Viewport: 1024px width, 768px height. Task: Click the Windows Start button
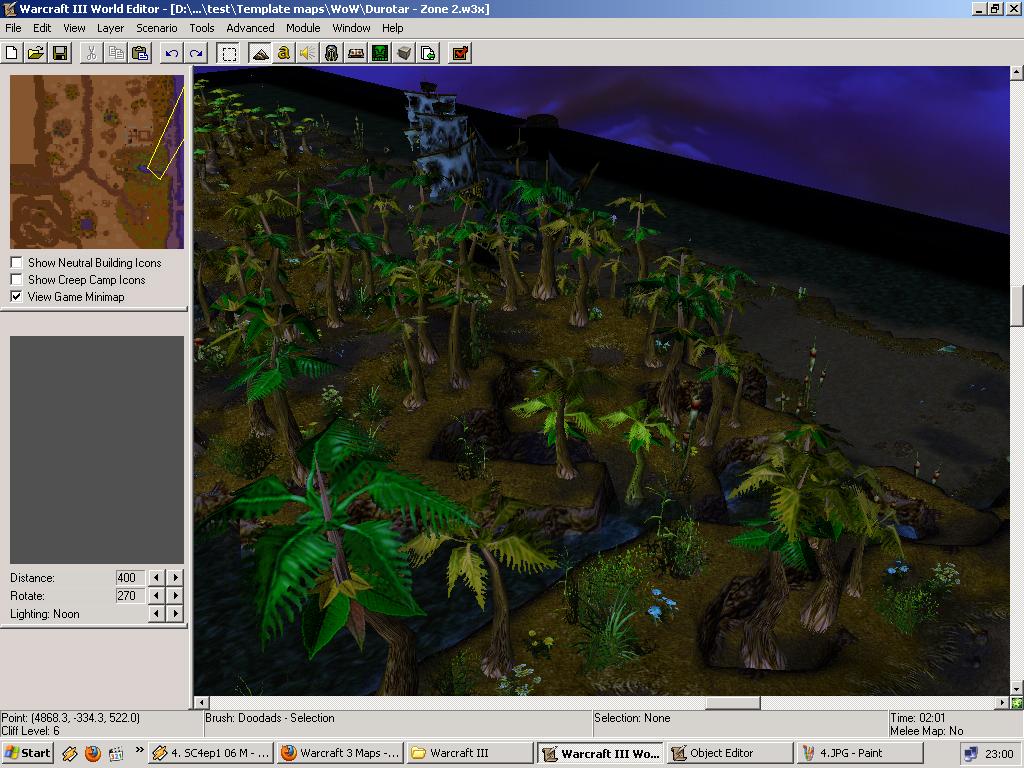point(27,753)
